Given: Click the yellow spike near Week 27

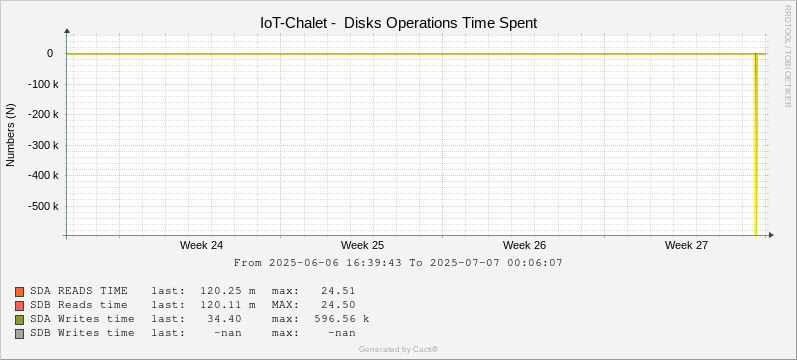Looking at the screenshot, I should [756, 144].
